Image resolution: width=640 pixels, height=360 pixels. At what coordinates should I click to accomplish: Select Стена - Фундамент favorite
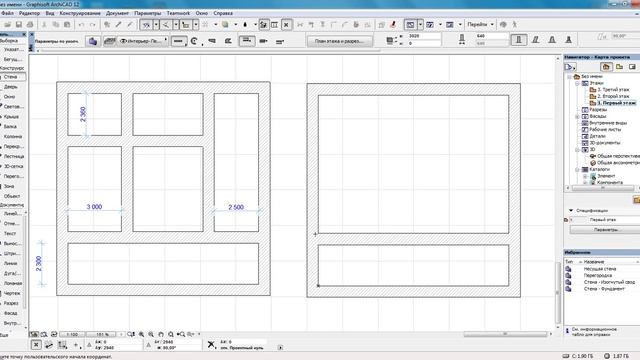604,289
